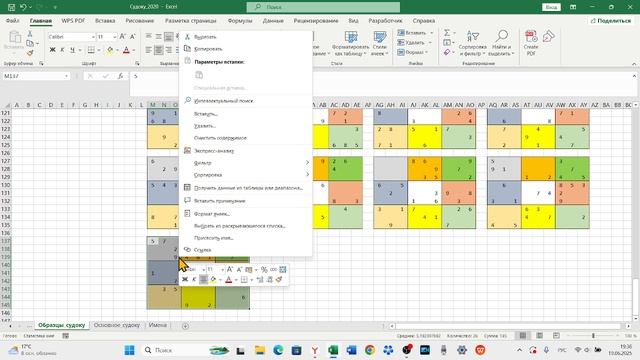
Task: Open Сортировка и фильтр dropdown in ribbon
Action: [x=473, y=44]
